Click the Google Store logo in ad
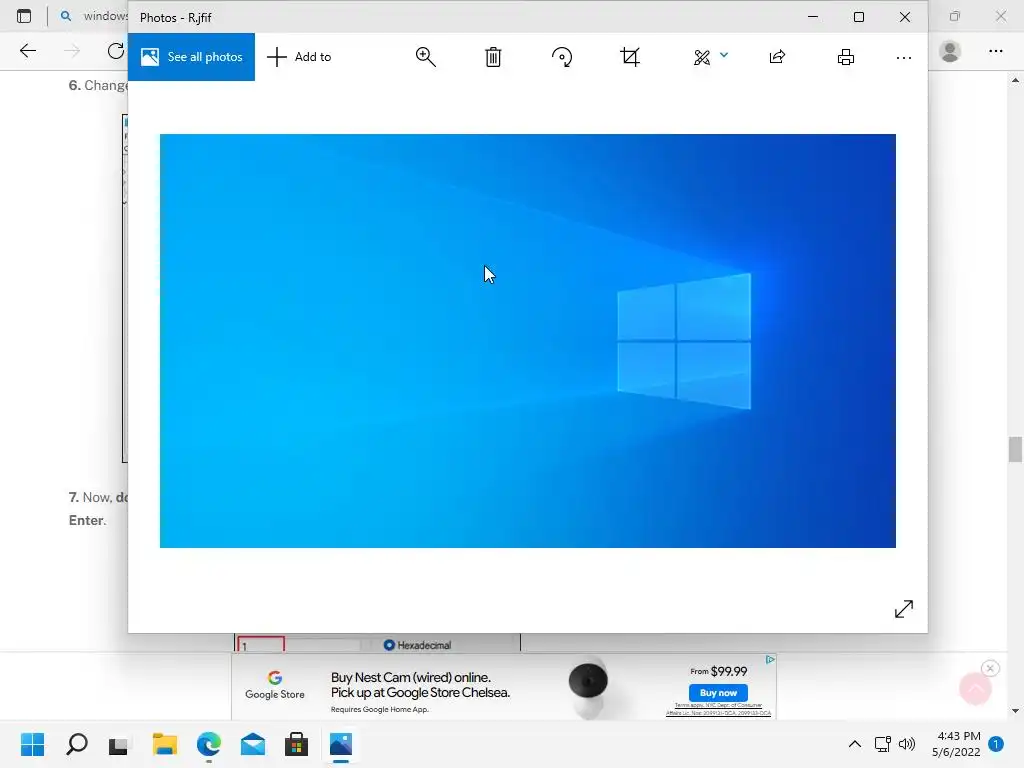 click(275, 686)
